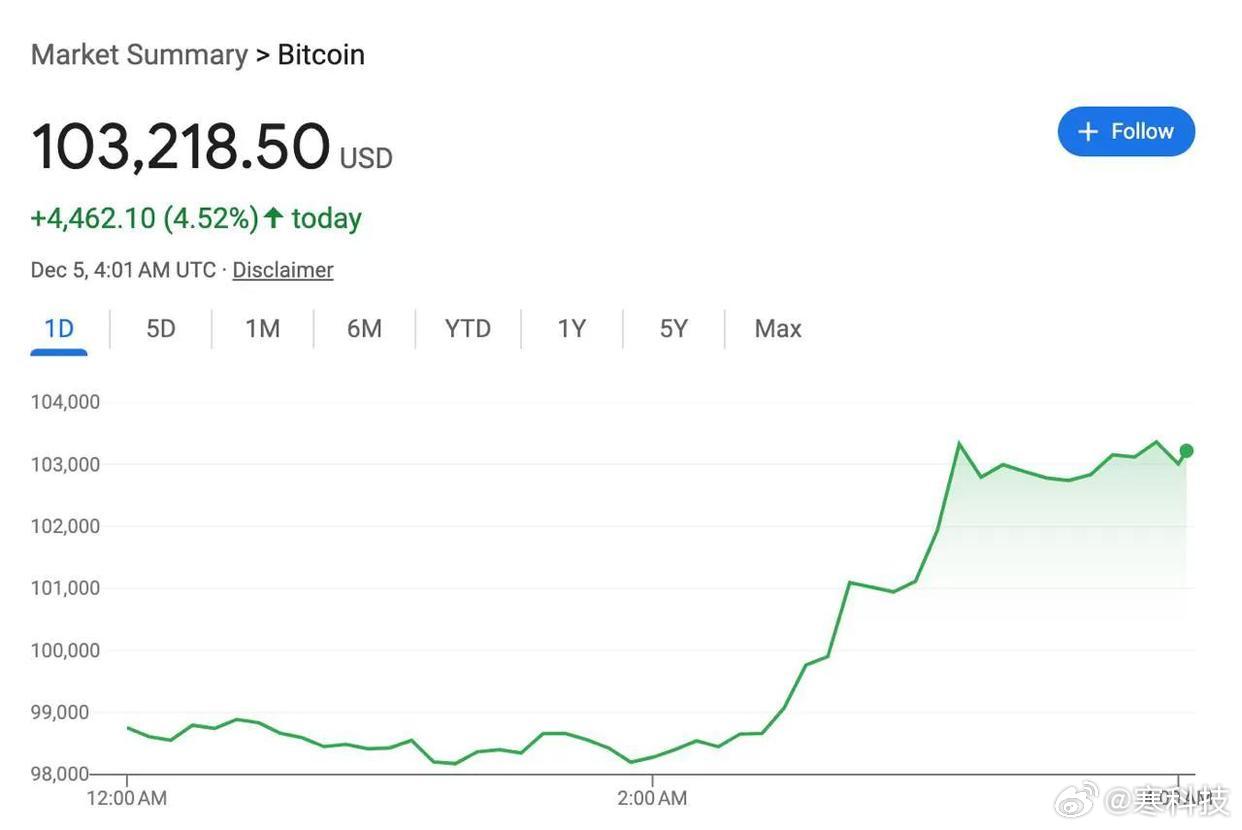The height and width of the screenshot is (830, 1242).
Task: Click the 103,218.50 USD price heading
Action: pyautogui.click(x=212, y=147)
